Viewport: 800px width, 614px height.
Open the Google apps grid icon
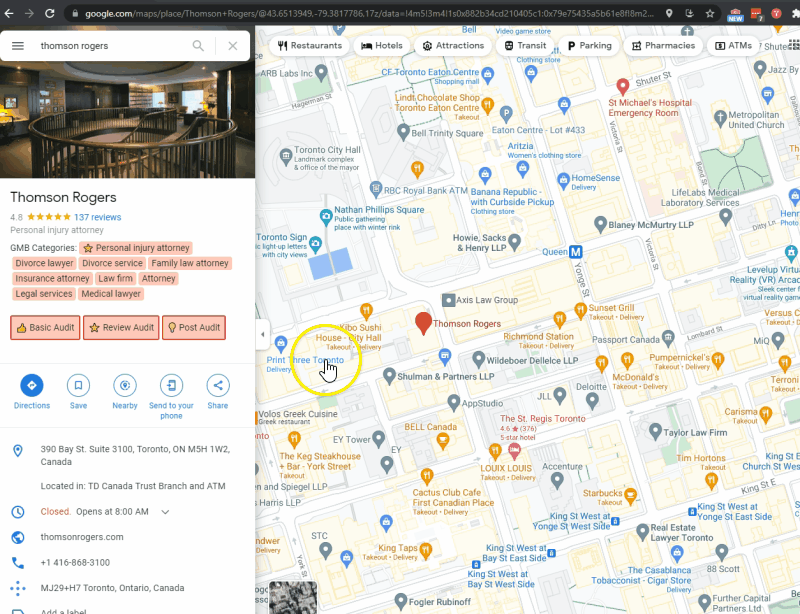794,45
